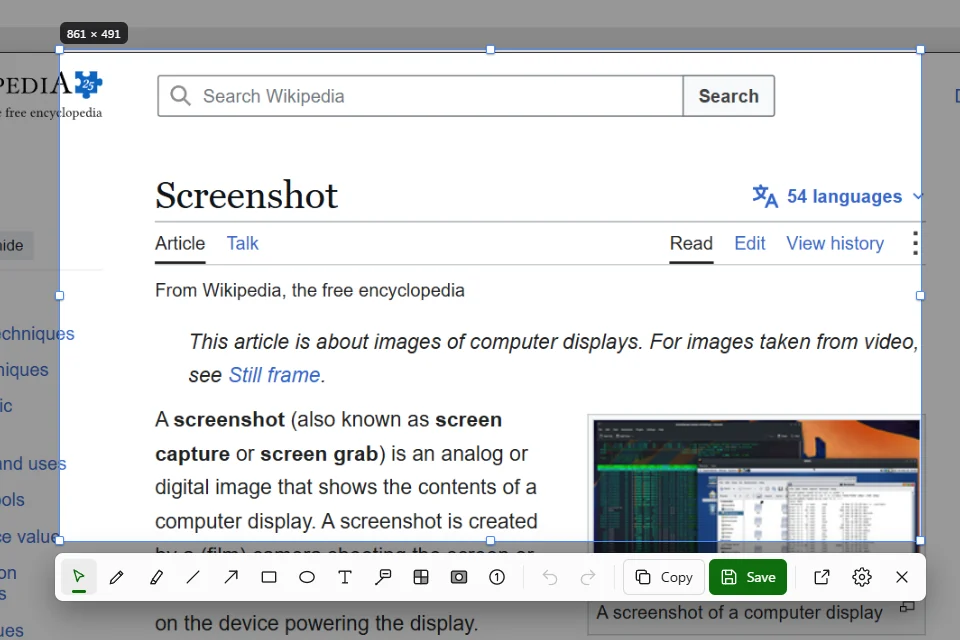Select the Read tab
This screenshot has height=640, width=960.
(x=691, y=244)
